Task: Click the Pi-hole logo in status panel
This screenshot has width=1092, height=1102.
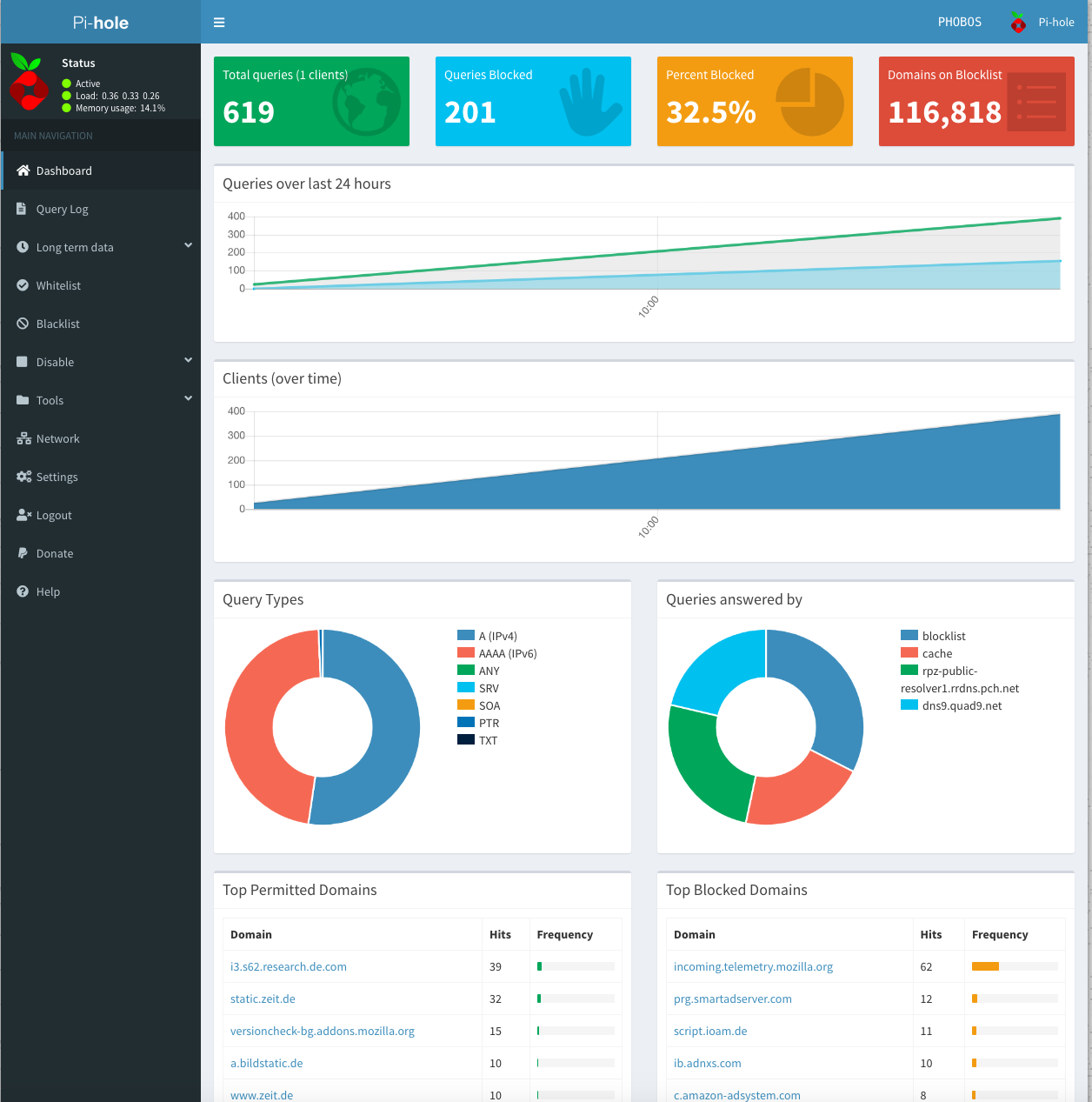Action: click(x=29, y=82)
